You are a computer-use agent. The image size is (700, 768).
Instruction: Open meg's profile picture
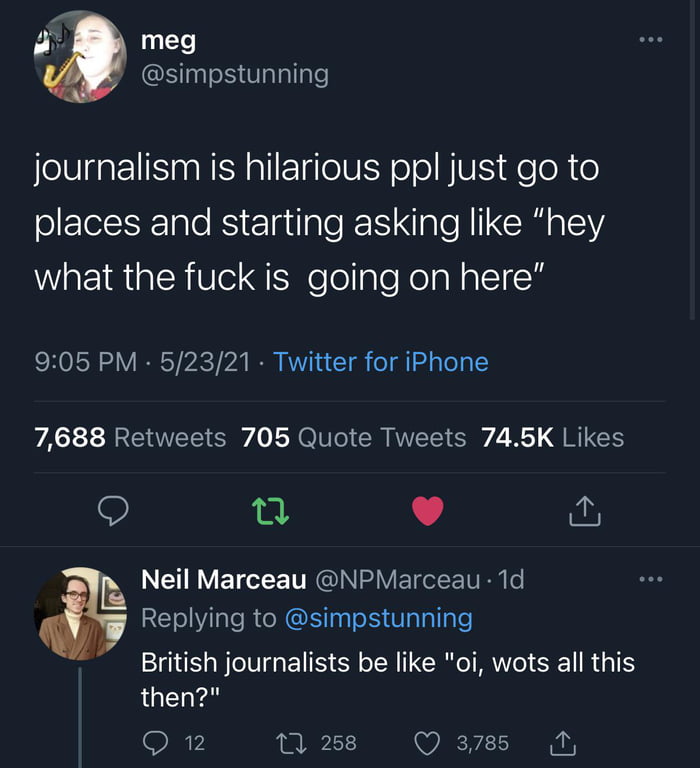(x=80, y=57)
